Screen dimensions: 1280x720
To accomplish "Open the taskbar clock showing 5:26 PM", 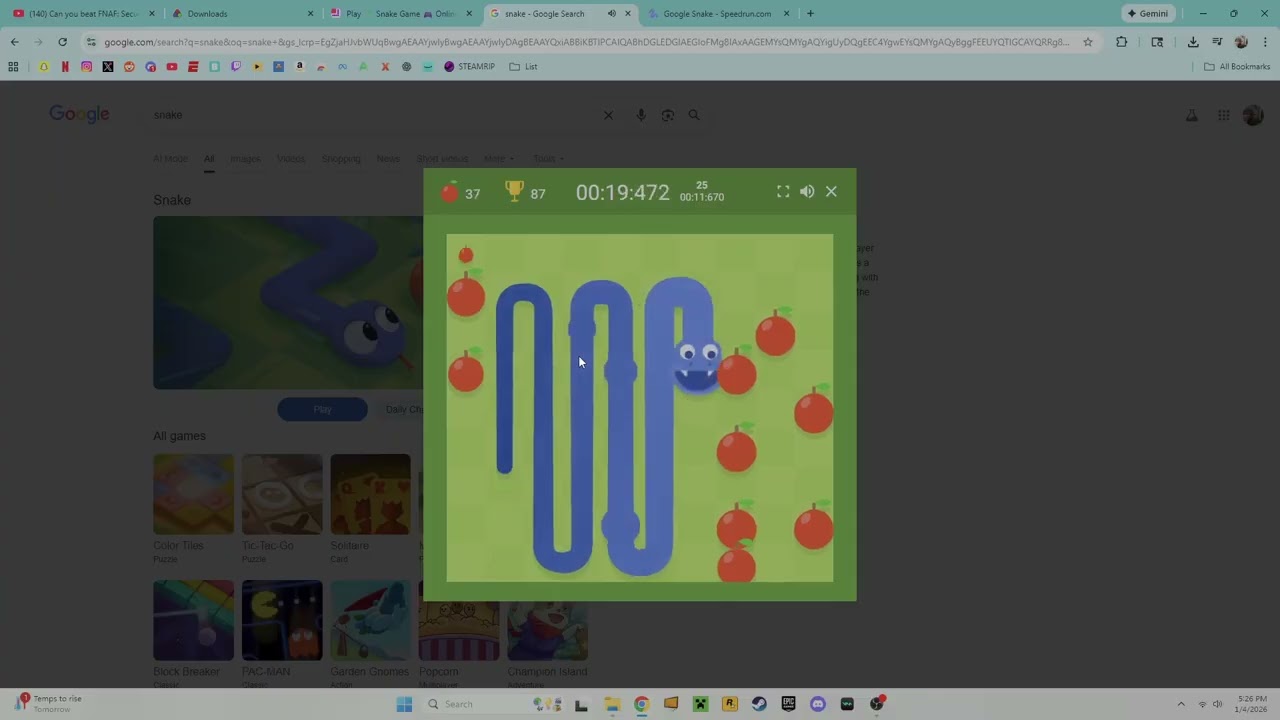I will click(1252, 704).
